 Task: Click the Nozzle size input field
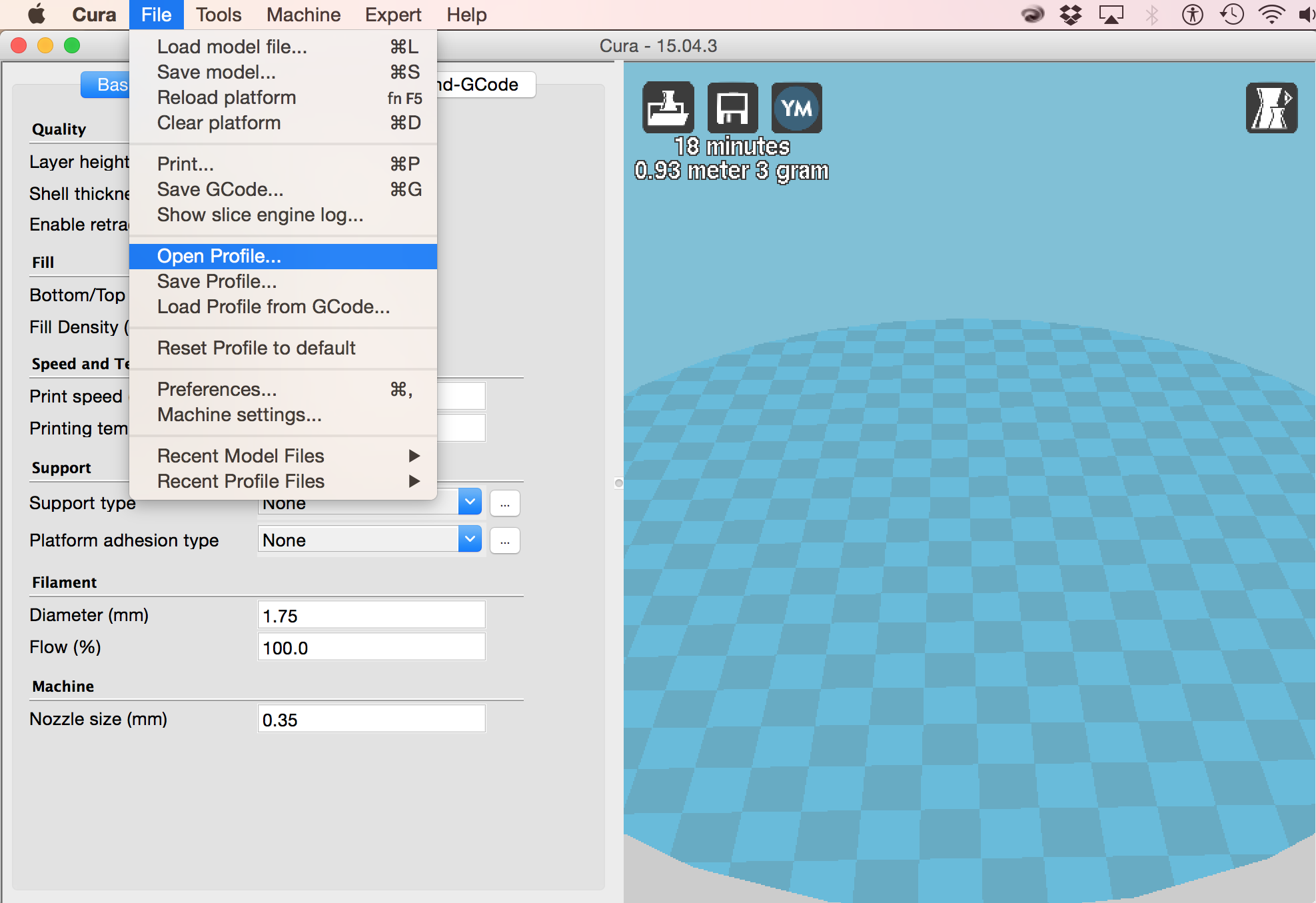pos(371,720)
